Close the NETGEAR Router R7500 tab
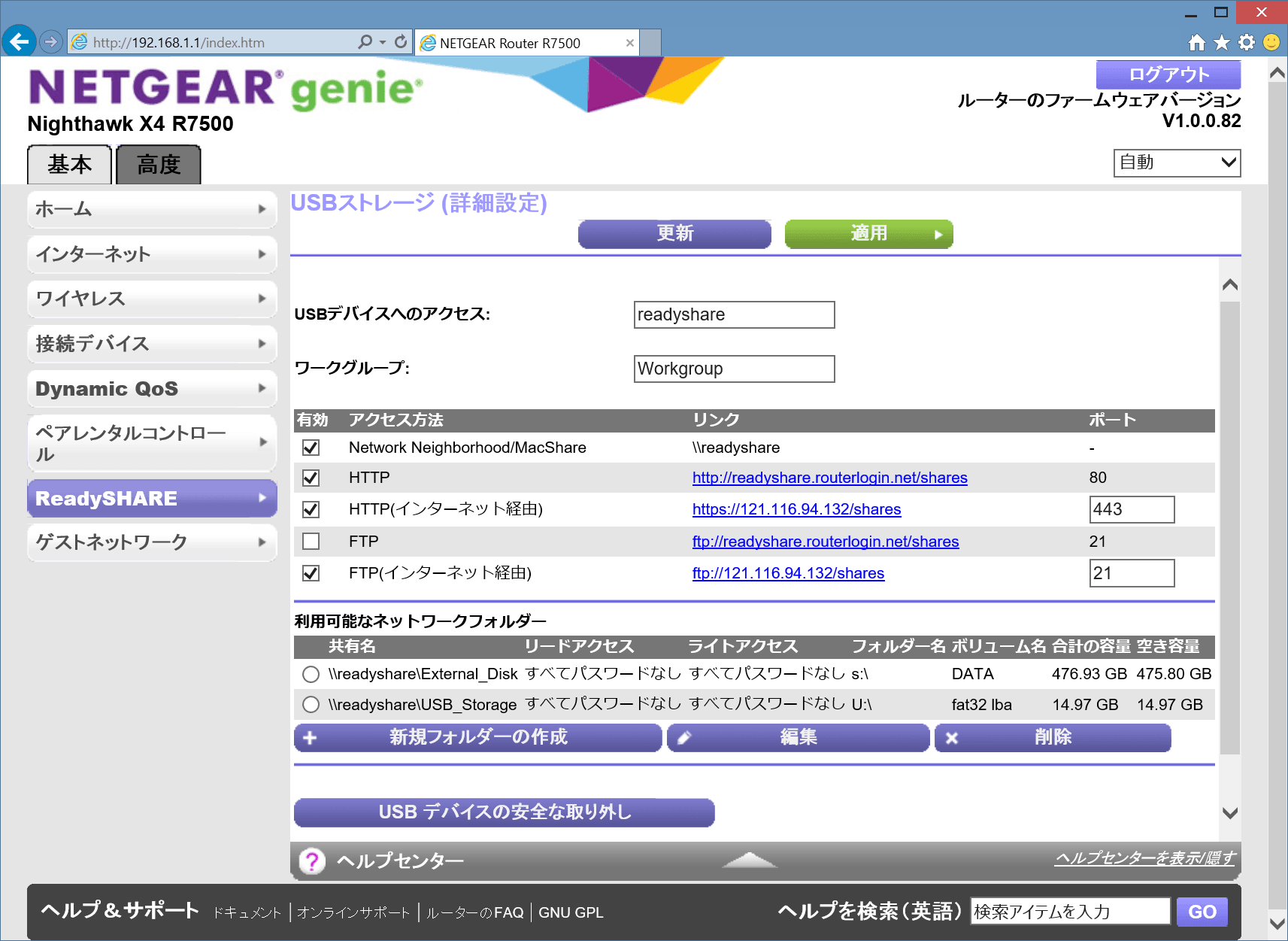The height and width of the screenshot is (941, 1288). (x=630, y=43)
